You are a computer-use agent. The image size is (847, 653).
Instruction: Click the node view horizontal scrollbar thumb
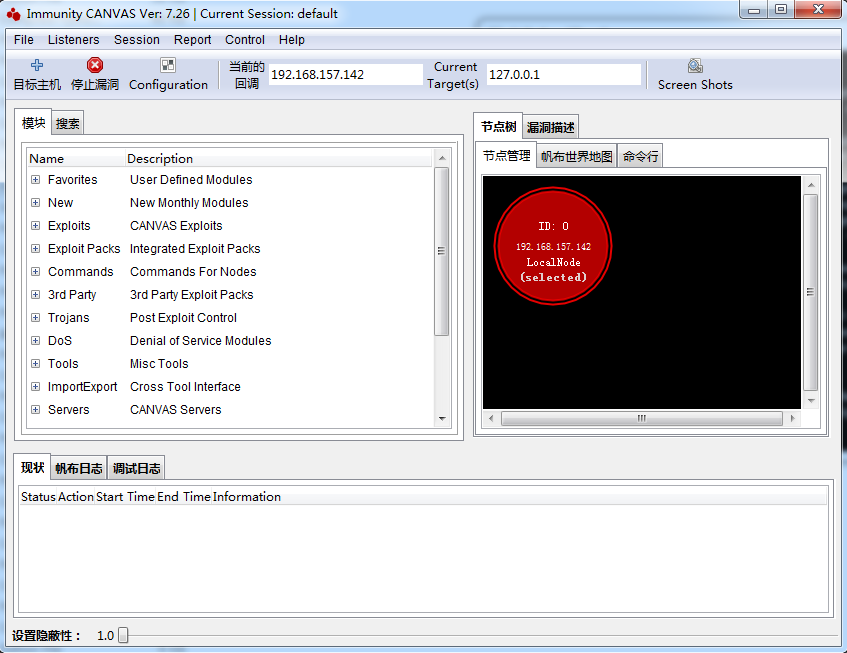(x=641, y=418)
